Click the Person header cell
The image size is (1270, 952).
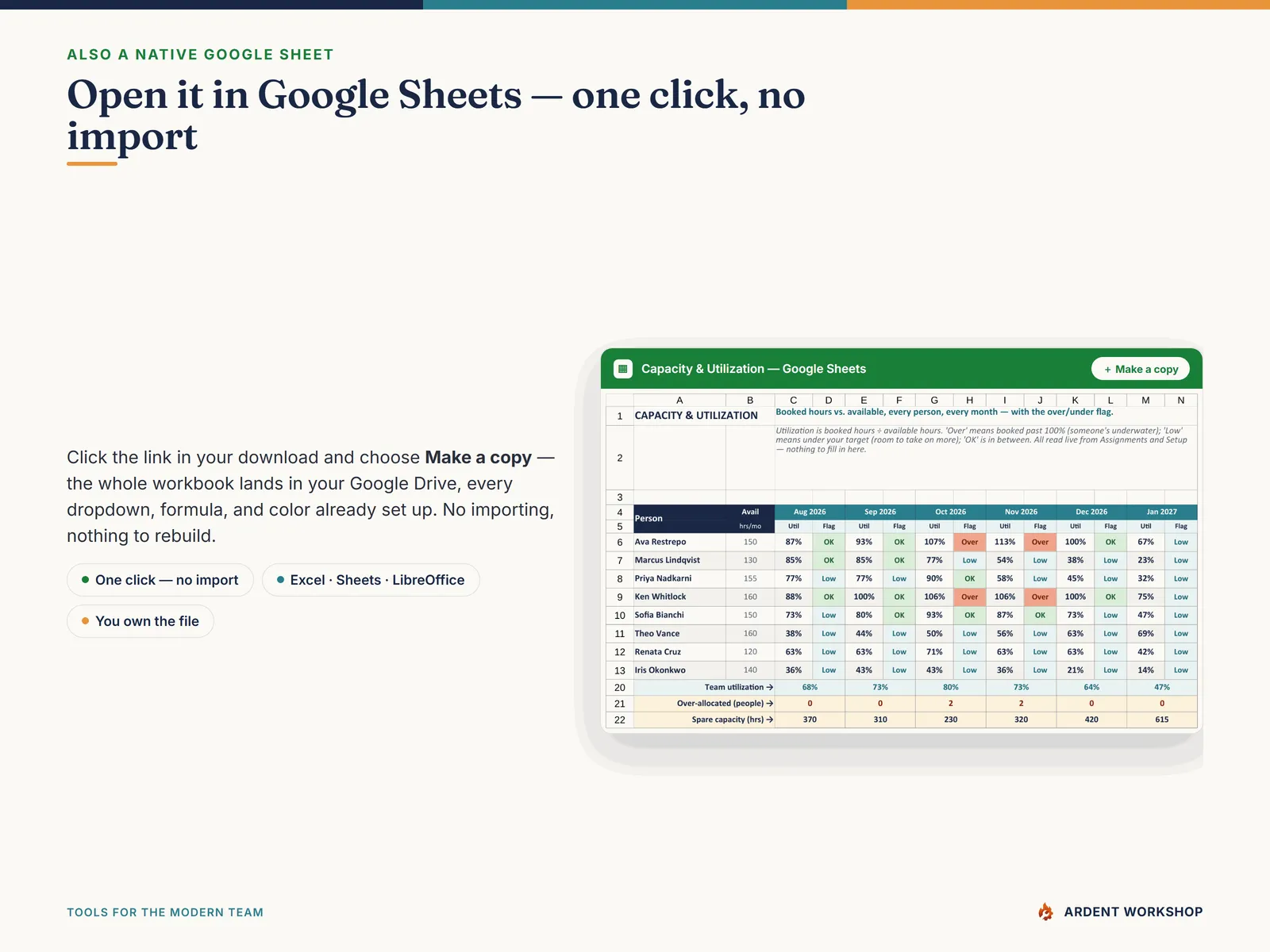pos(679,518)
